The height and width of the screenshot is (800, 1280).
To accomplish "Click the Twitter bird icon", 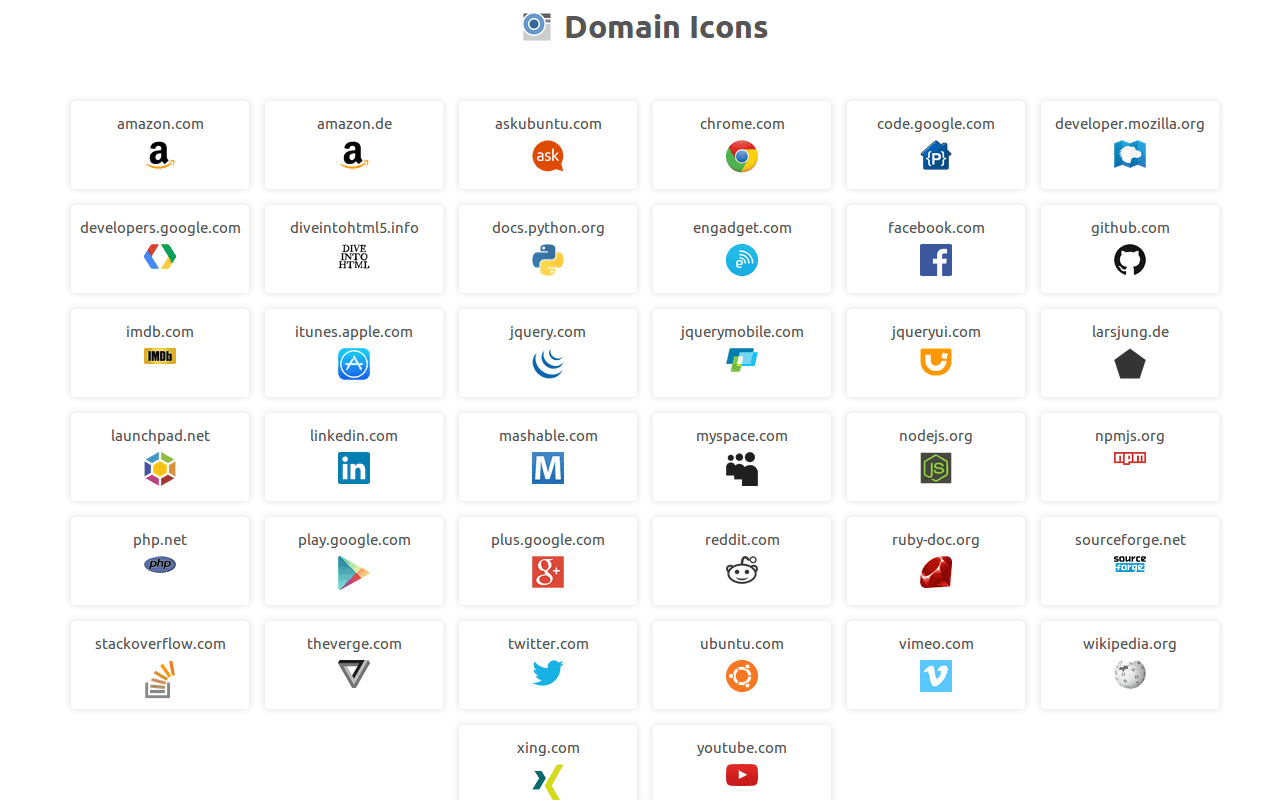I will [x=548, y=674].
